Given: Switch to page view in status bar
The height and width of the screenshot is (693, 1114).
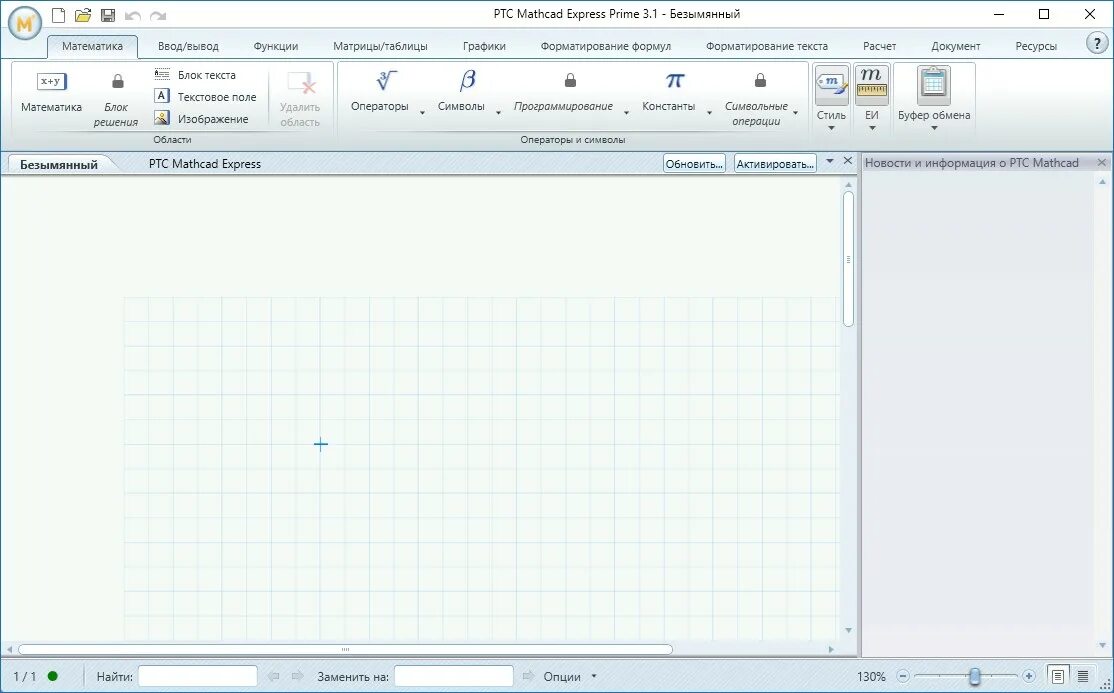Looking at the screenshot, I should pos(1058,676).
